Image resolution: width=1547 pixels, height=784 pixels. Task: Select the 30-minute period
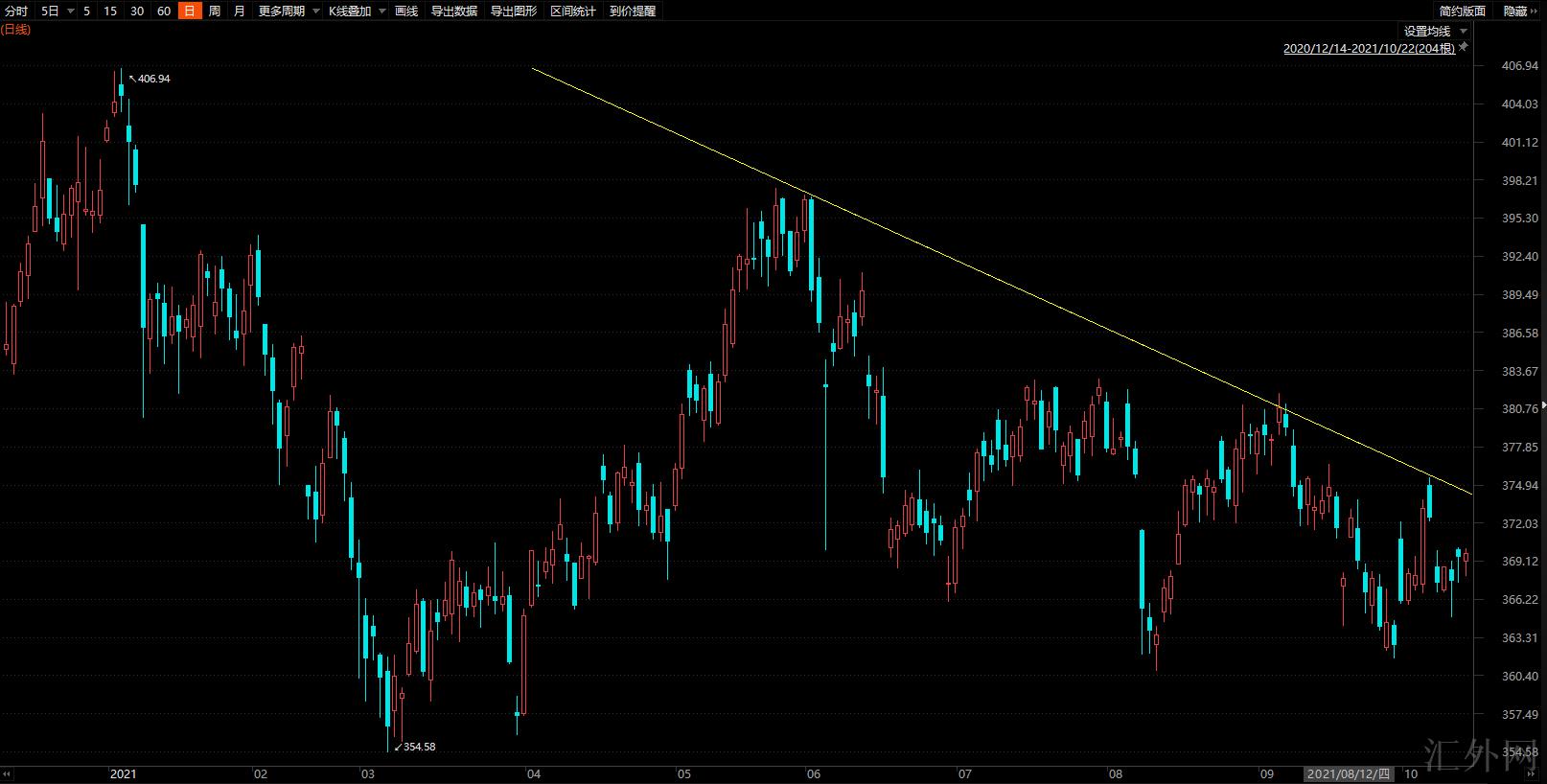(x=137, y=11)
